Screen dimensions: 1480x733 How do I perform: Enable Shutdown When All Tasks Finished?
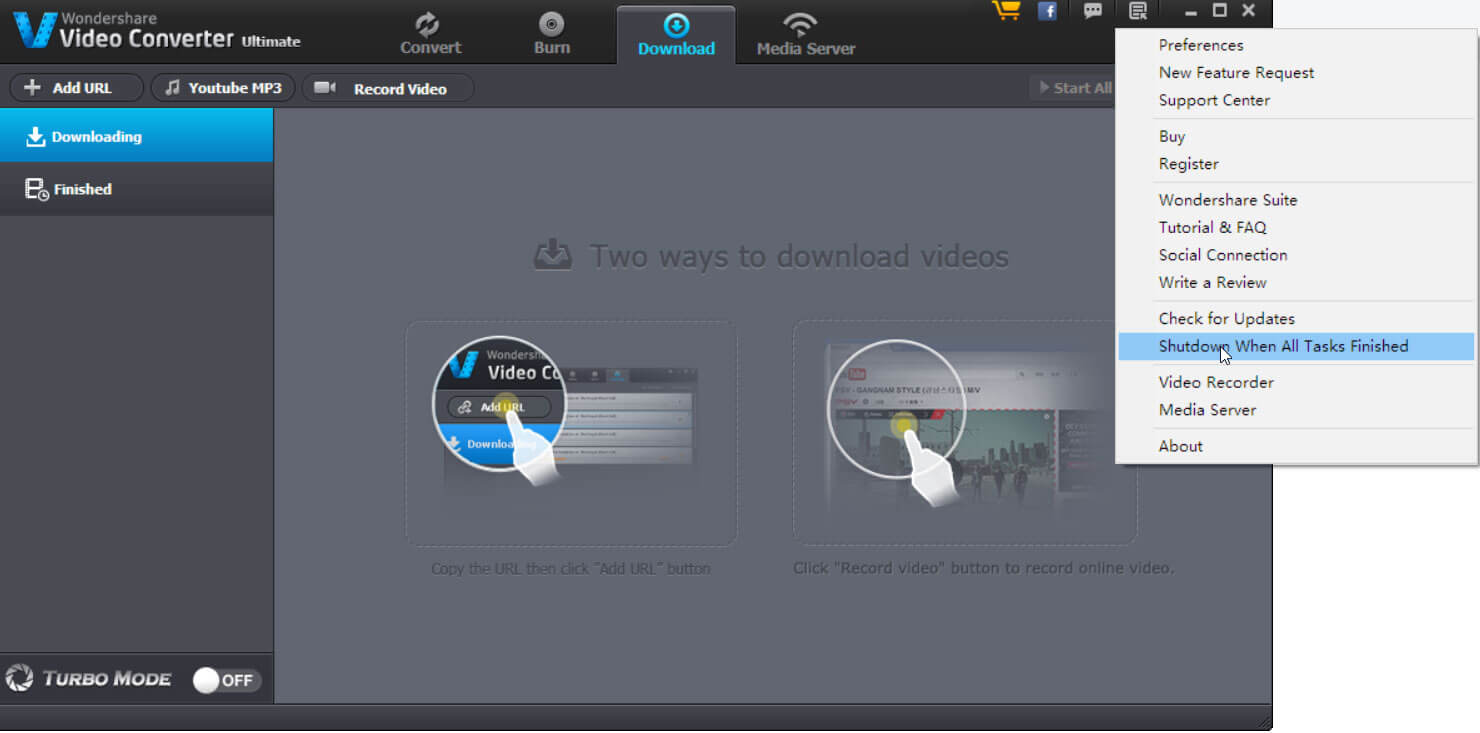[1296, 346]
